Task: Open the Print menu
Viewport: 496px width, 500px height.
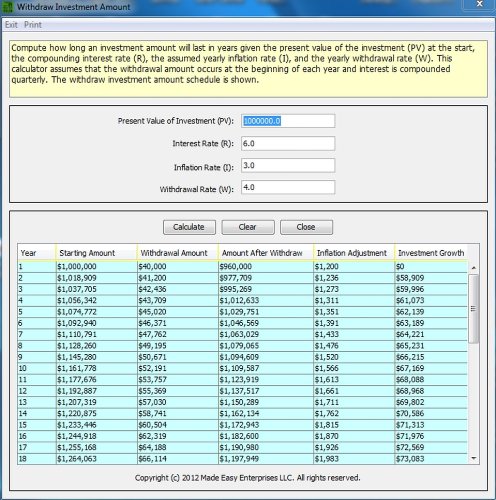Action: 33,25
